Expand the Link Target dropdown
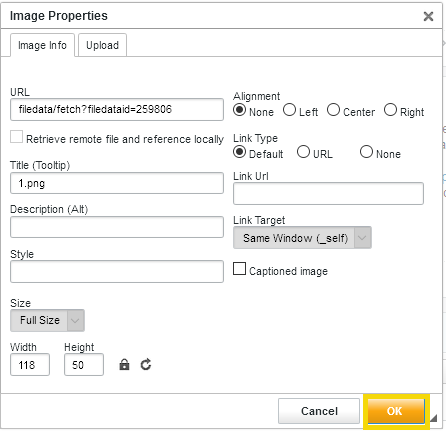This screenshot has width=446, height=433. (302, 238)
